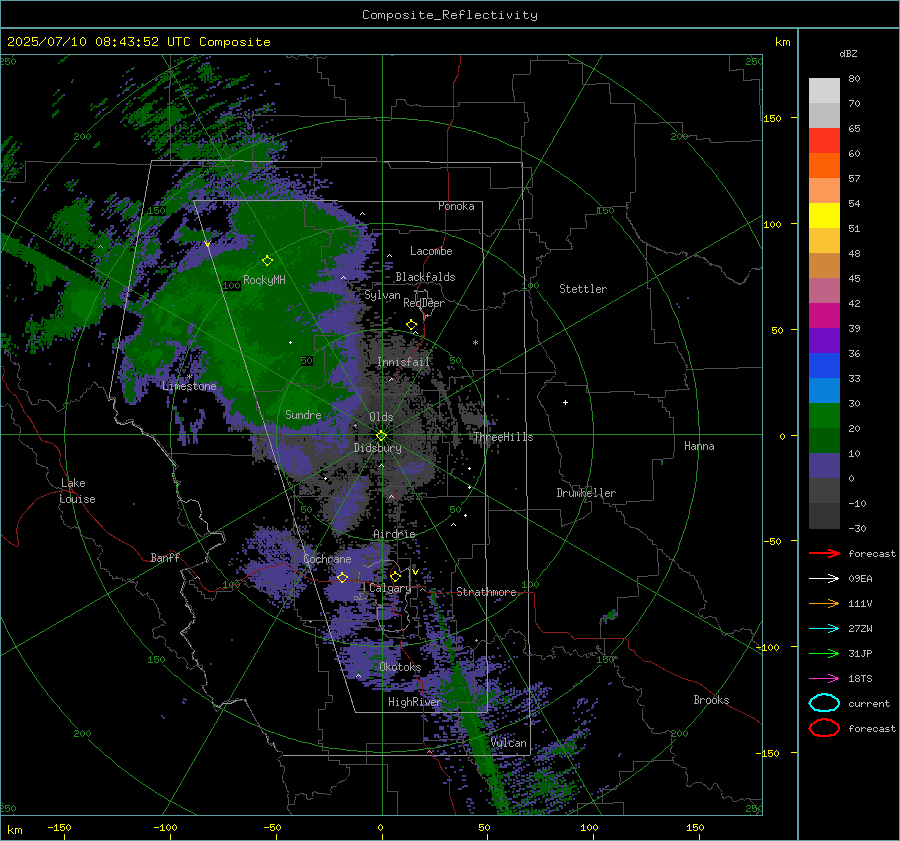The image size is (900, 841).
Task: Select the bright orange 60–57 dBZ swatch
Action: pos(824,166)
